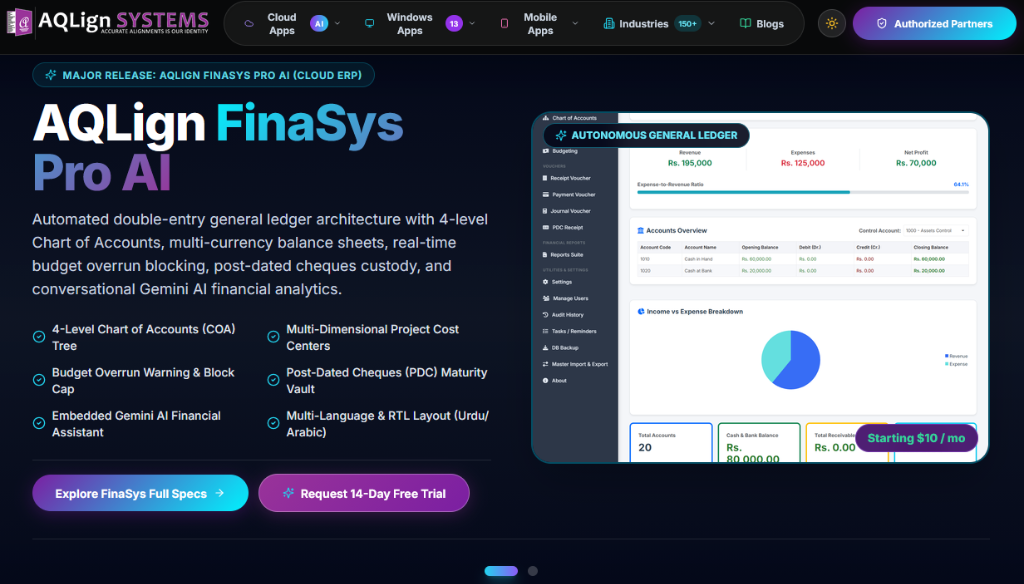
Task: Click the AI badge on Cloud Apps
Action: tap(319, 24)
